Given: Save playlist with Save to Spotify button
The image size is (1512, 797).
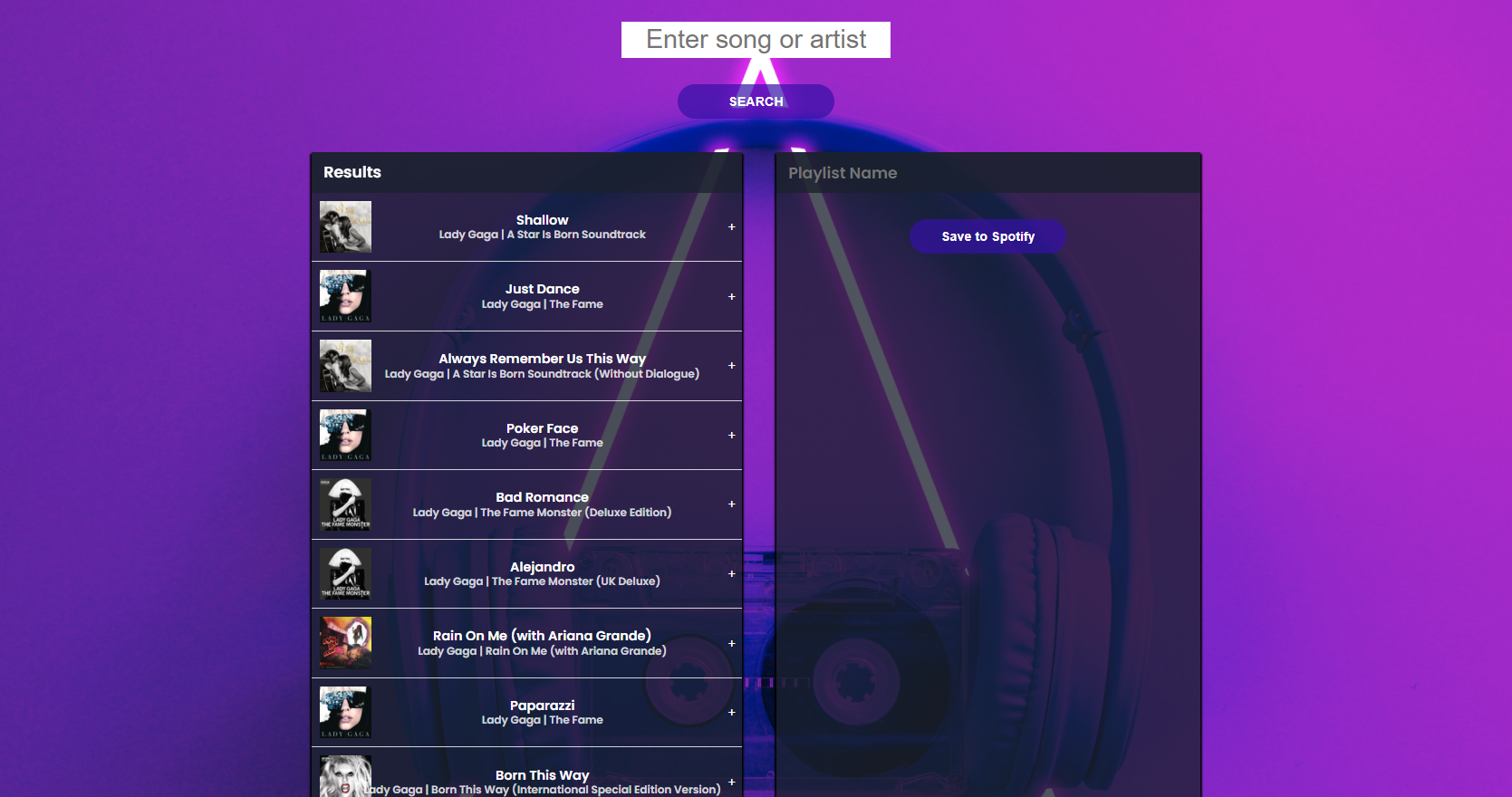Looking at the screenshot, I should click(x=987, y=236).
